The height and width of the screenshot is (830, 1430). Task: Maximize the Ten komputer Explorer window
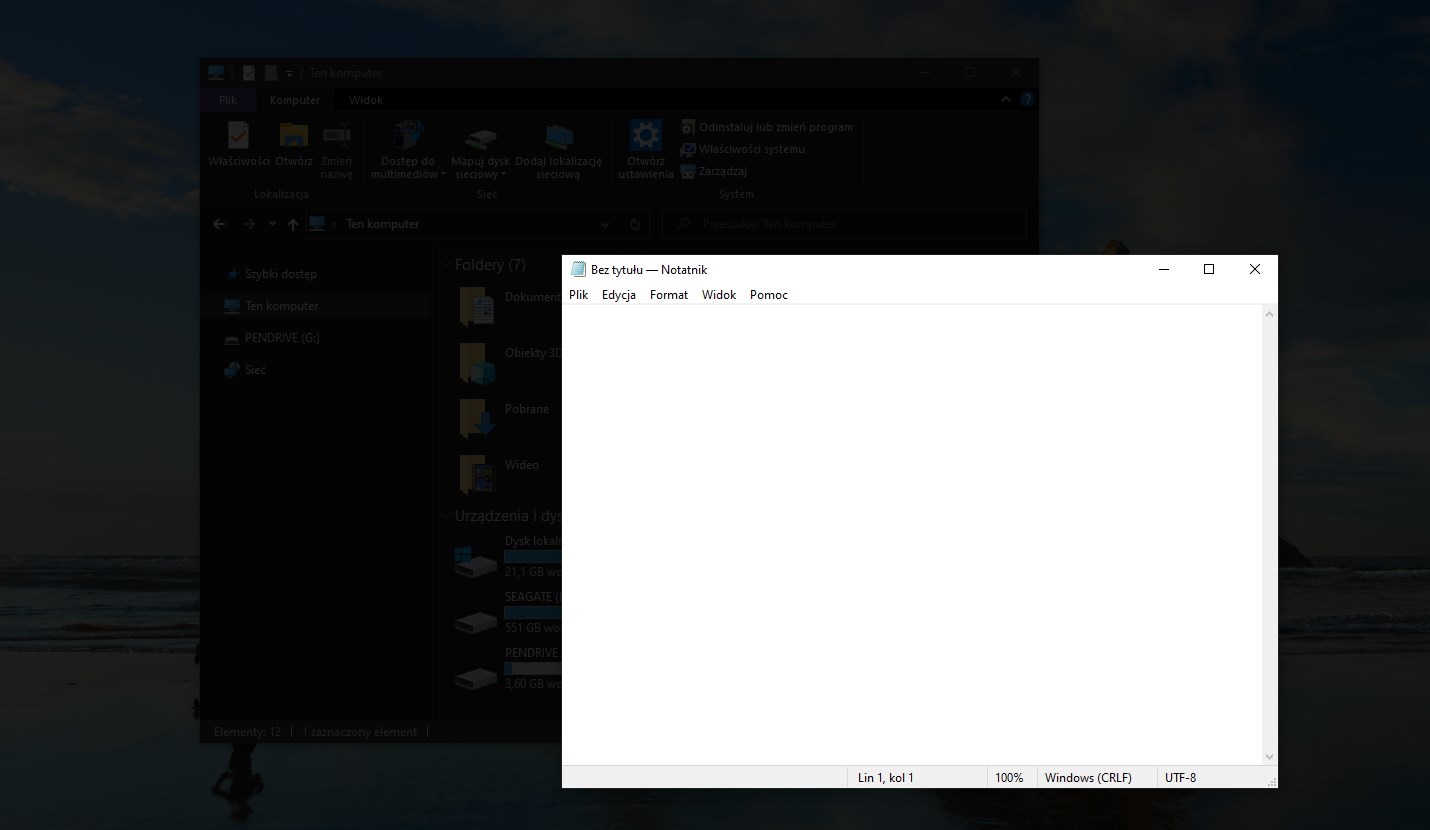click(970, 72)
